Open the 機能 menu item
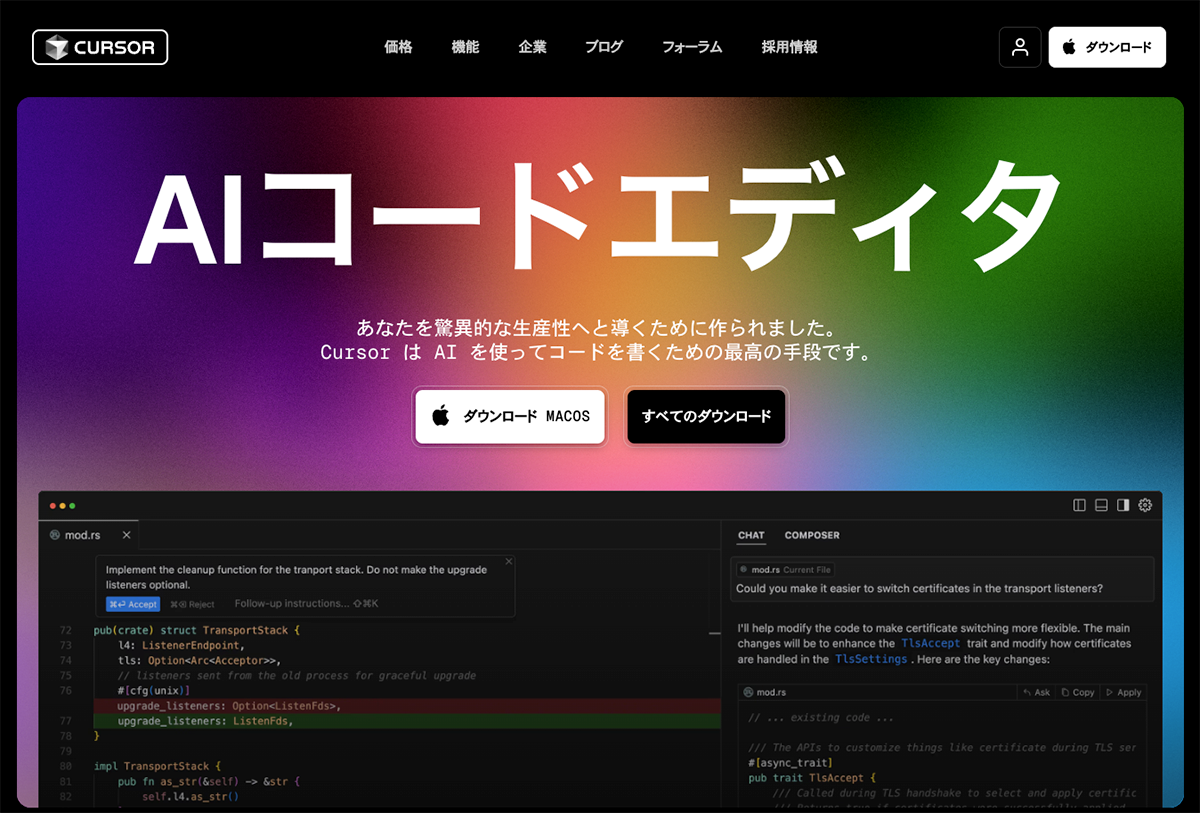This screenshot has width=1200, height=813. (x=465, y=47)
